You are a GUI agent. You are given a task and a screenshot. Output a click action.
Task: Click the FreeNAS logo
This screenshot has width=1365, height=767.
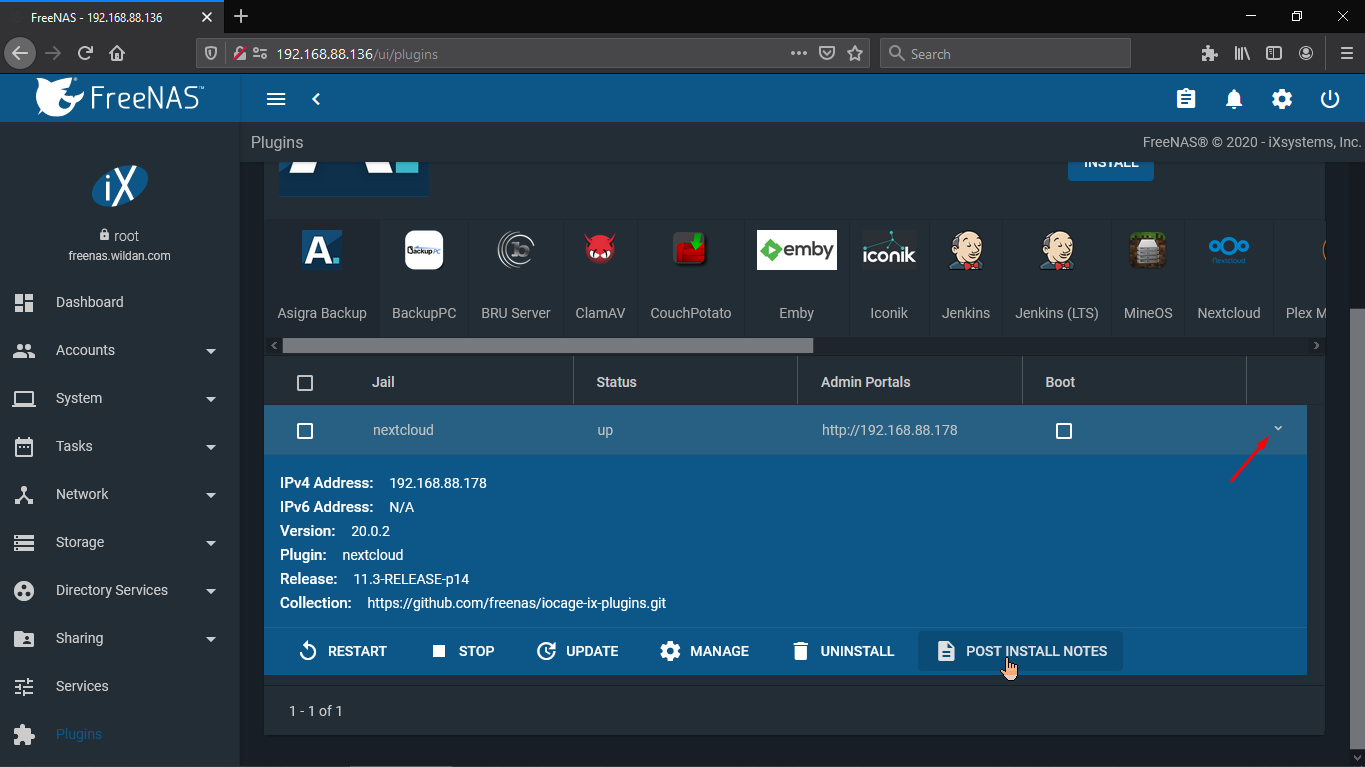click(x=119, y=97)
